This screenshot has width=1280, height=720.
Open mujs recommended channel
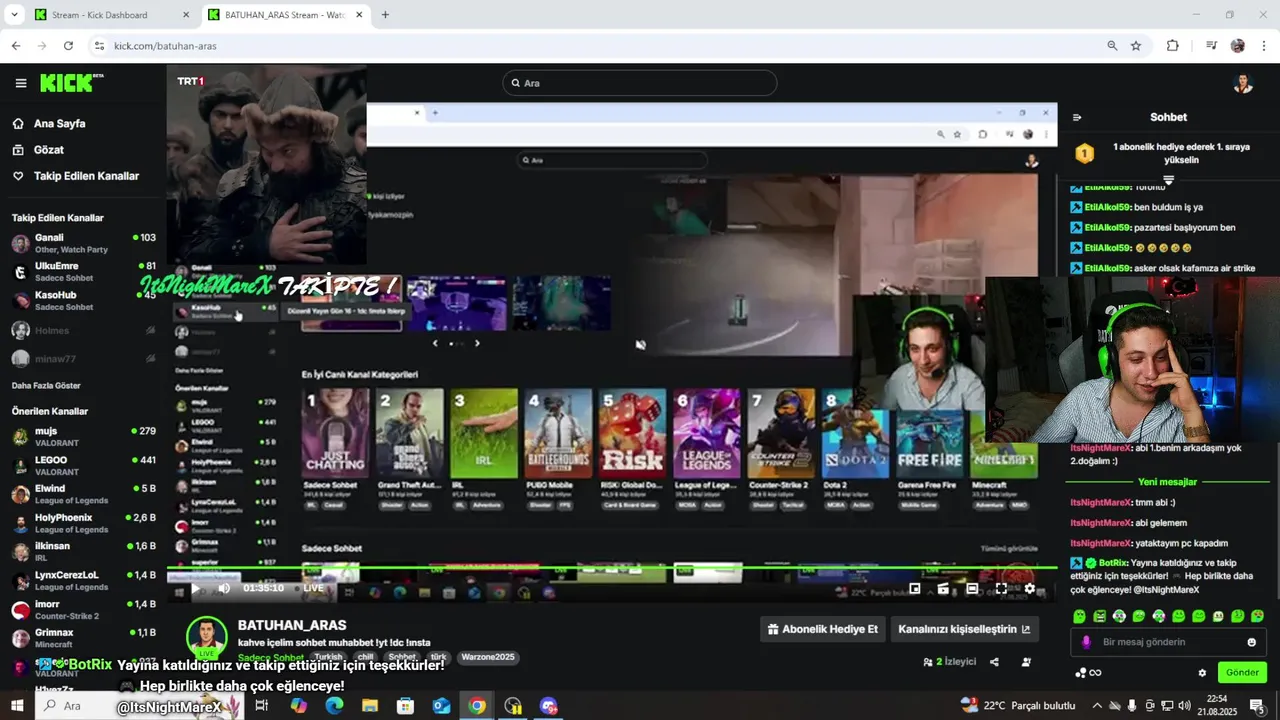pos(84,436)
